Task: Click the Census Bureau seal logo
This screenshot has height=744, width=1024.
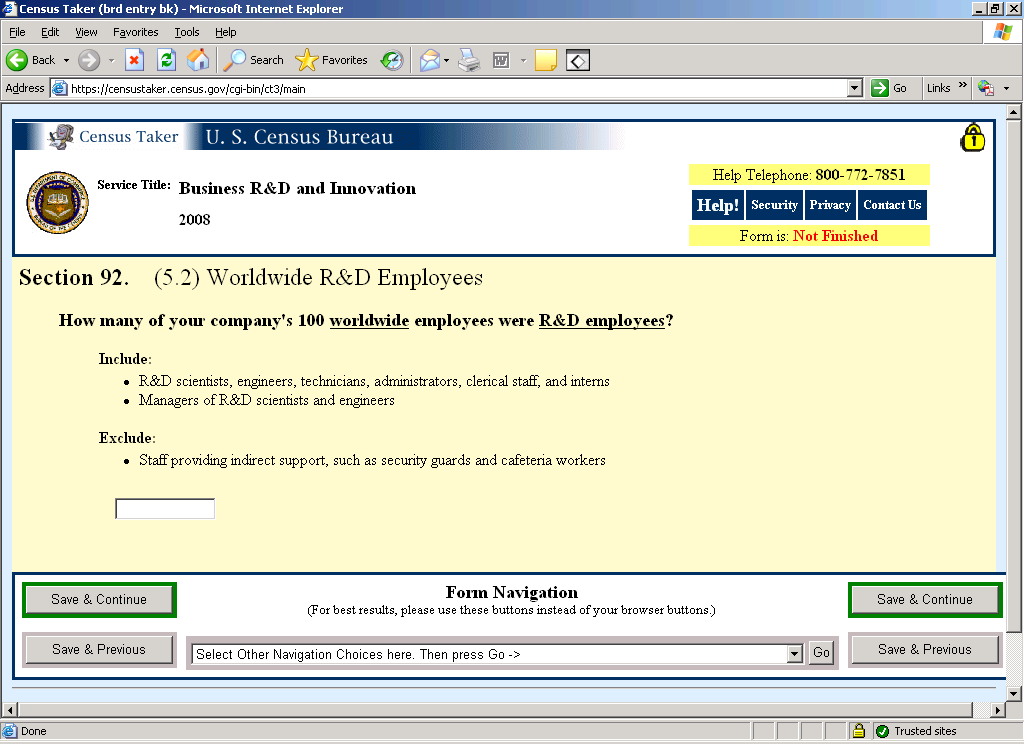Action: pyautogui.click(x=57, y=202)
